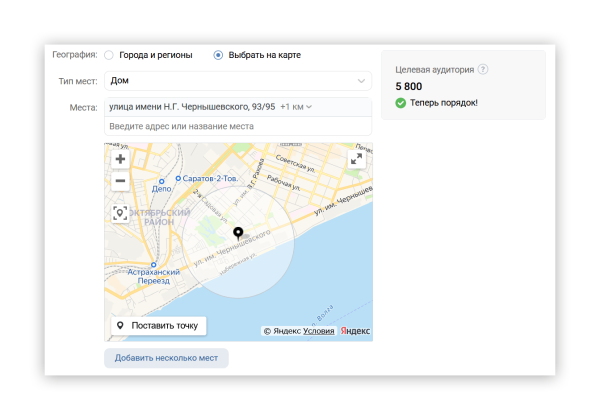The height and width of the screenshot is (420, 600).
Task: Click the Депо marker on the map
Action: [x=159, y=188]
